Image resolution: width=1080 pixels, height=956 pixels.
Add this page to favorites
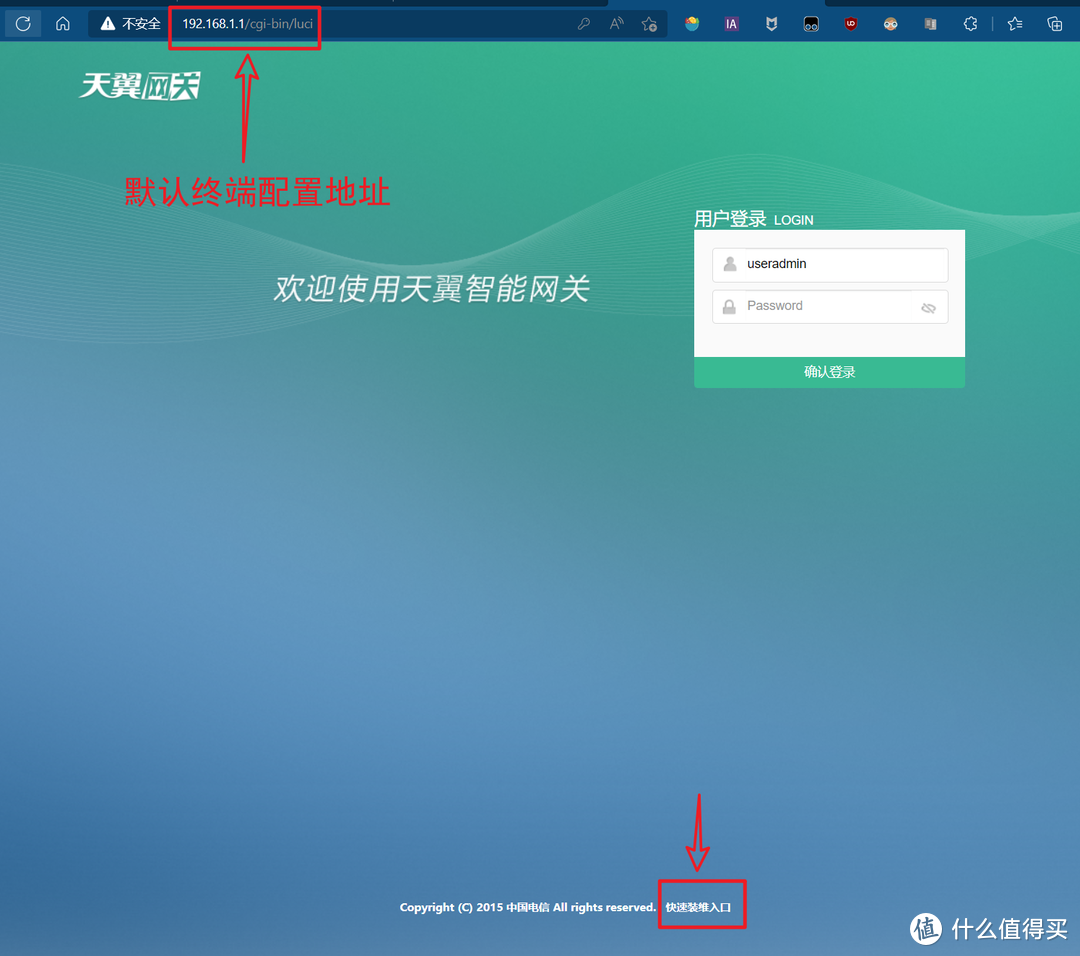[x=650, y=23]
